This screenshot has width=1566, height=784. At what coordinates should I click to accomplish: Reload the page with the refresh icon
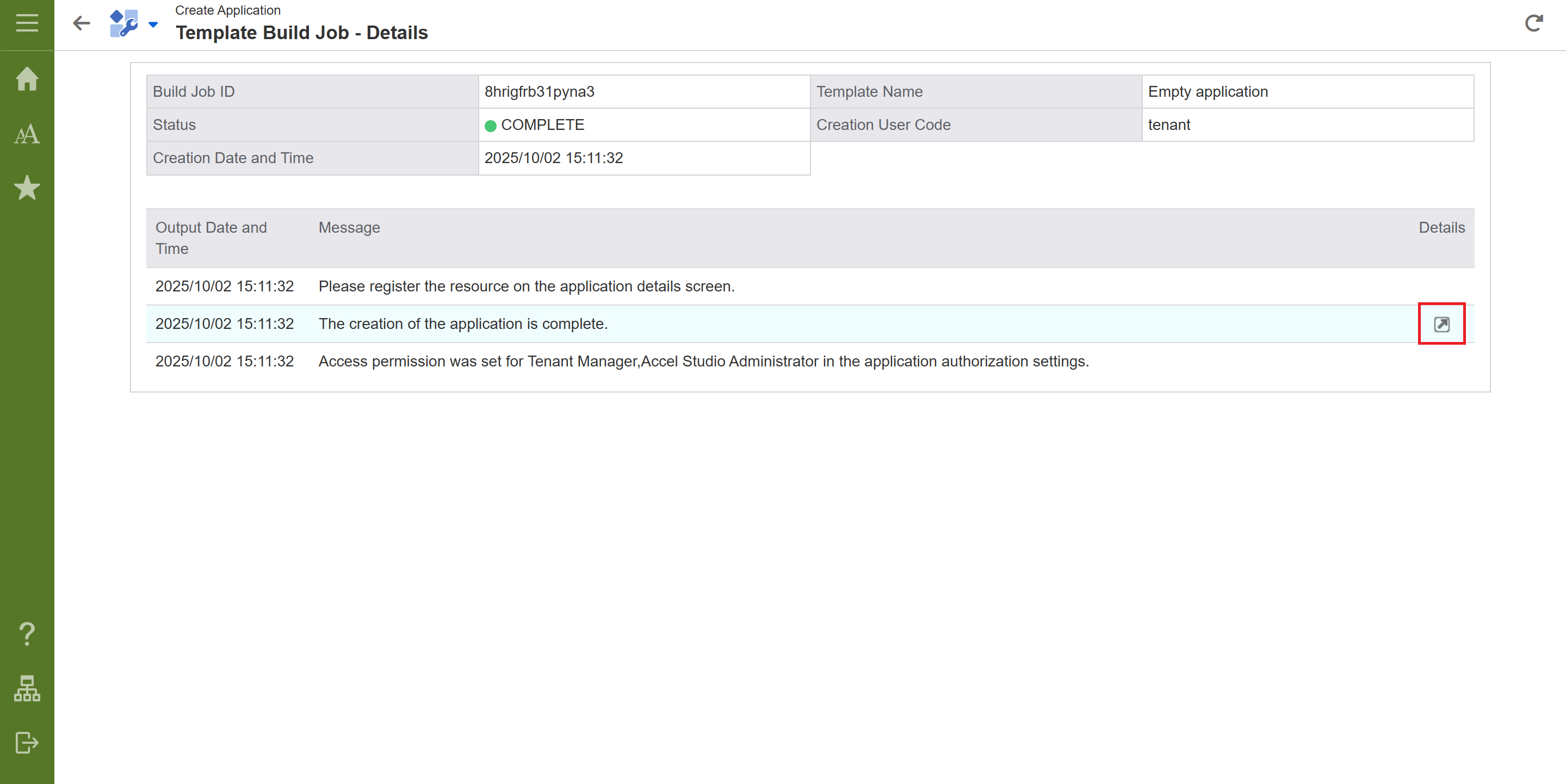1534,24
